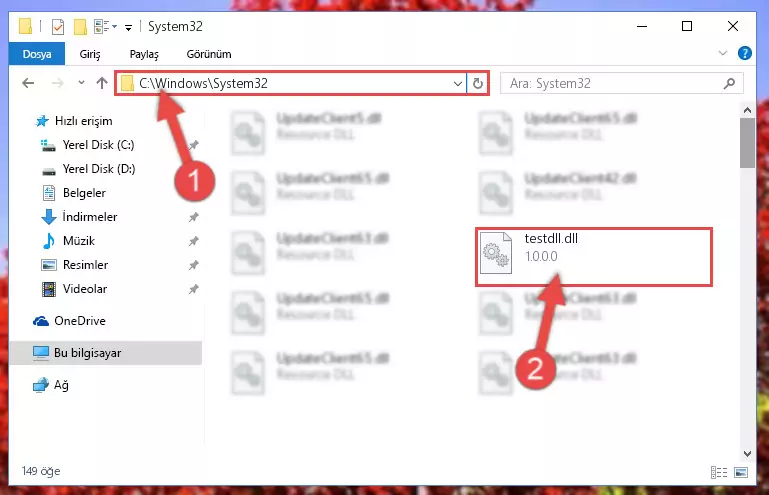Click the Back navigation arrow
This screenshot has width=769, height=495.
[28, 83]
